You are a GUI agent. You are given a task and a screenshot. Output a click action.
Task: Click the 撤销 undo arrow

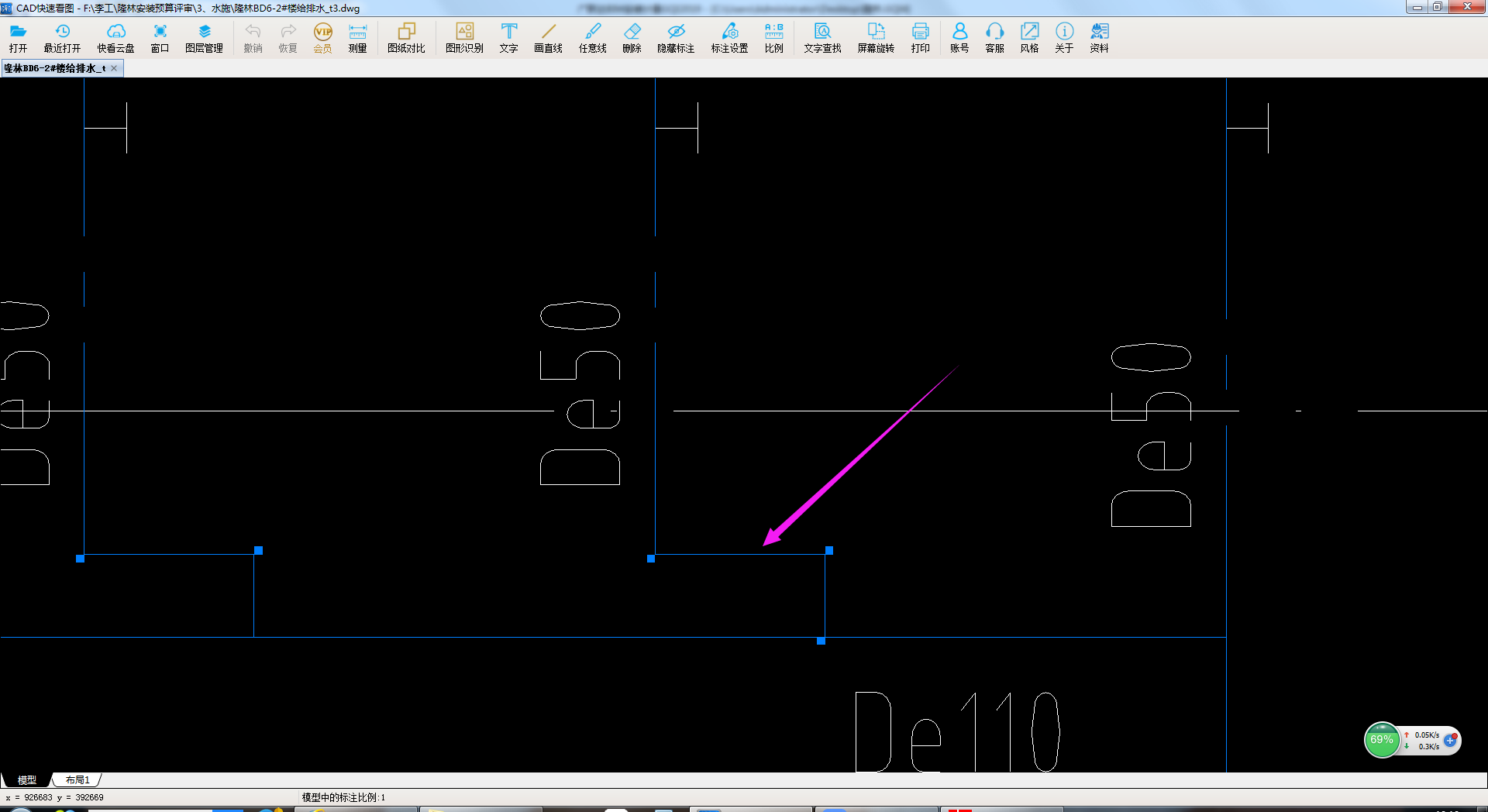pos(253,38)
